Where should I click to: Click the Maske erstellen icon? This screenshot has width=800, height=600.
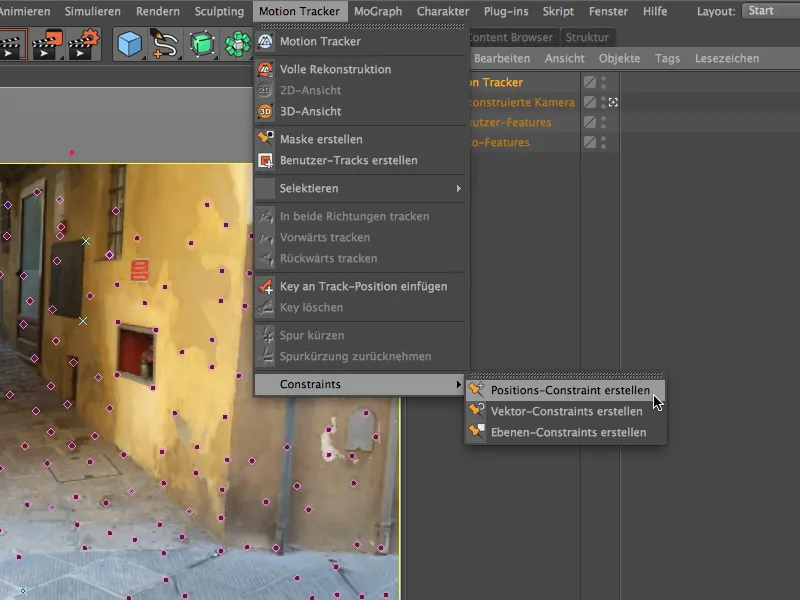click(x=265, y=139)
